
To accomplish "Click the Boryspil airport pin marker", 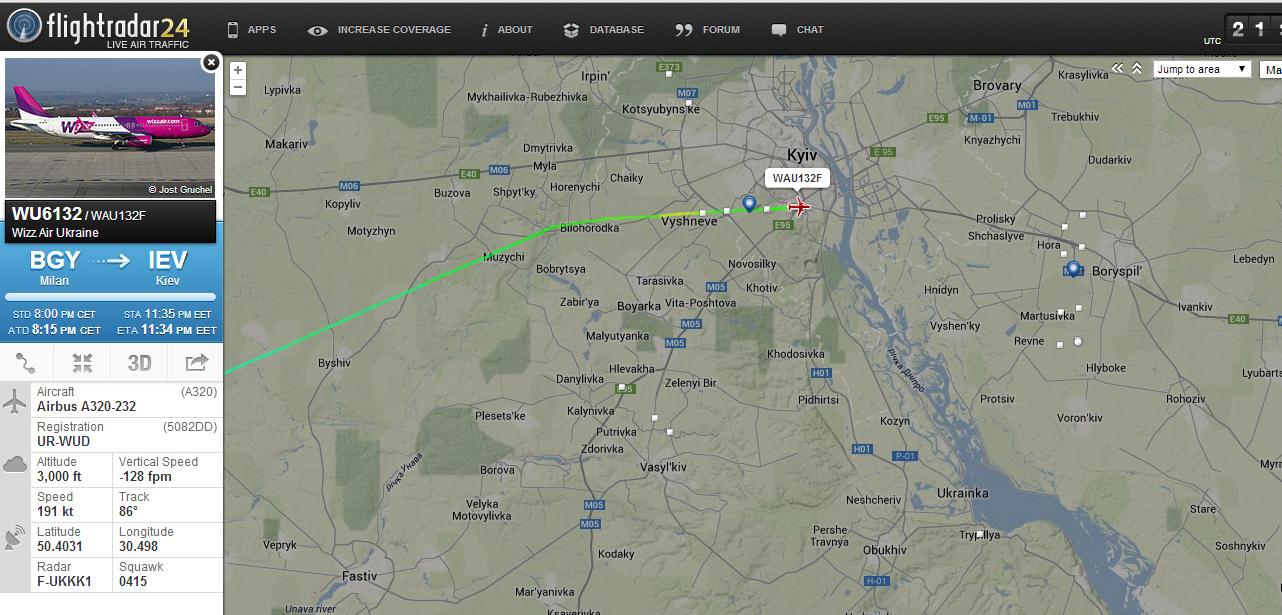I will (x=1073, y=269).
